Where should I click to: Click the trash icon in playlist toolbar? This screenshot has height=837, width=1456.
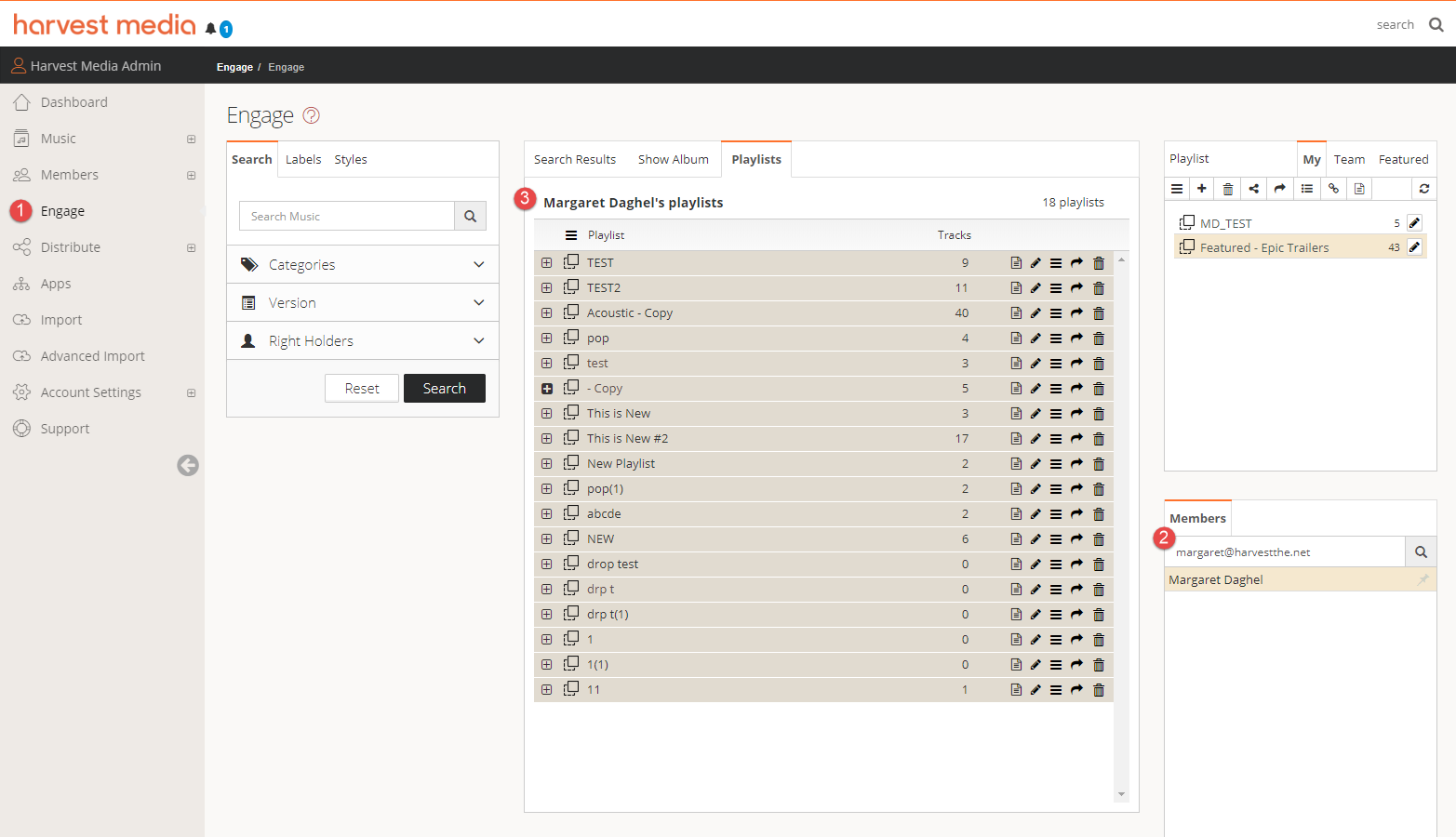point(1228,189)
